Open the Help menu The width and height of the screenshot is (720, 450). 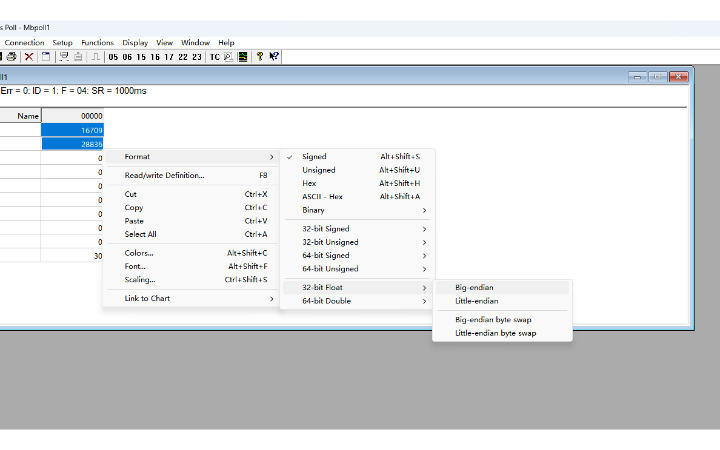point(226,43)
